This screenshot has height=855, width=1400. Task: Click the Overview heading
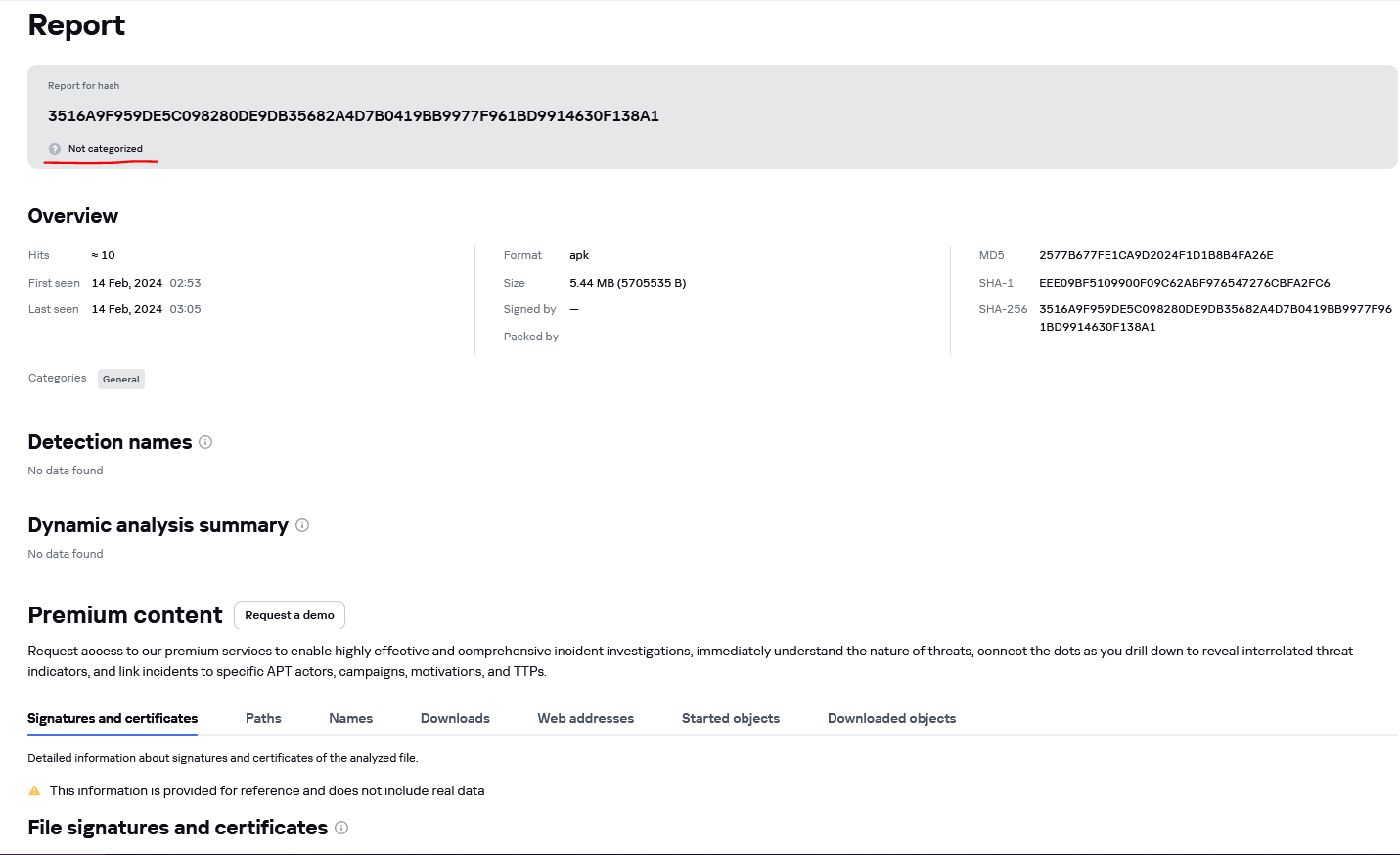click(73, 216)
